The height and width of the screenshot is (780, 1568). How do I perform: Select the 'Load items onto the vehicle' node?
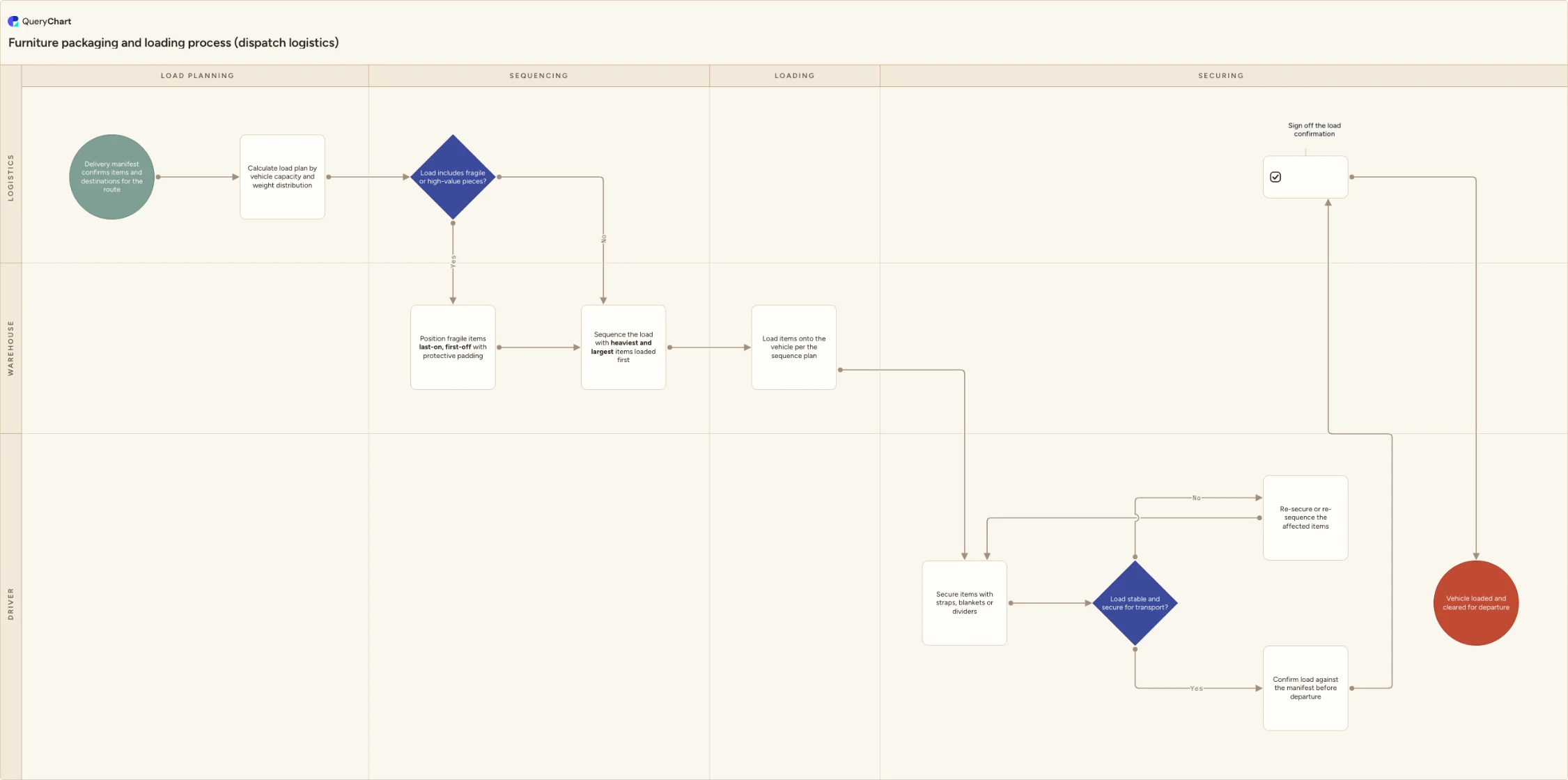pyautogui.click(x=794, y=348)
